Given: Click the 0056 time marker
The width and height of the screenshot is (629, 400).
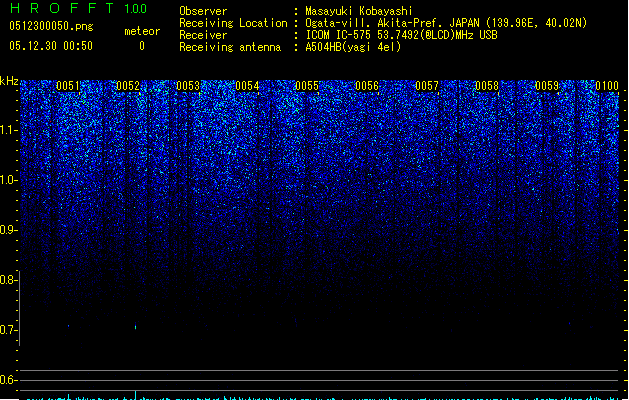Looking at the screenshot, I should [367, 86].
